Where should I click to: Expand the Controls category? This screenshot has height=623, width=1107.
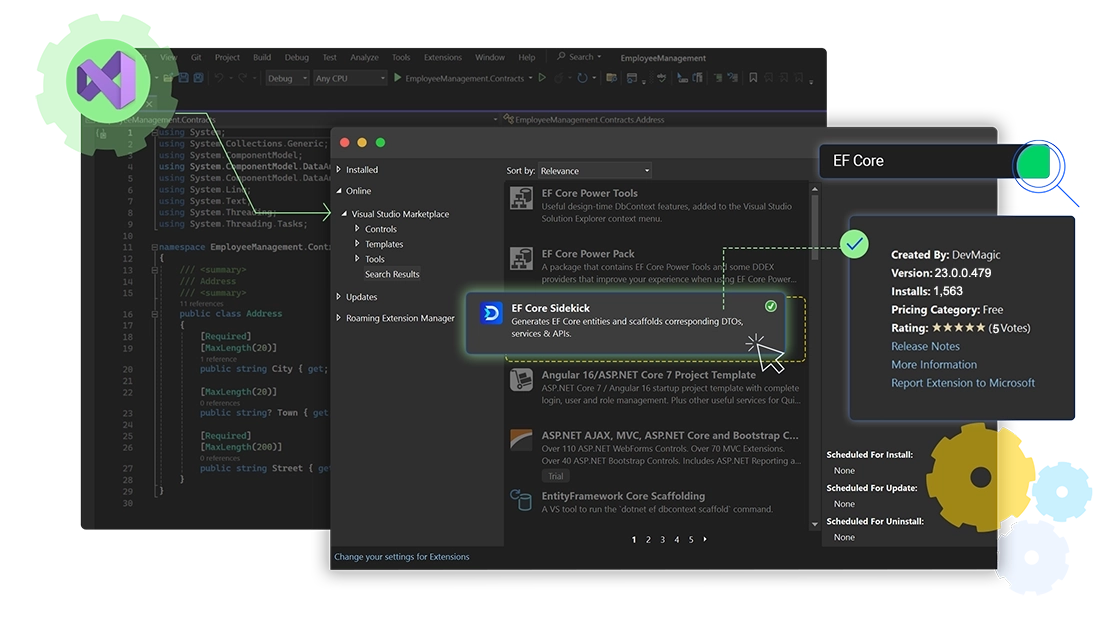click(x=357, y=229)
